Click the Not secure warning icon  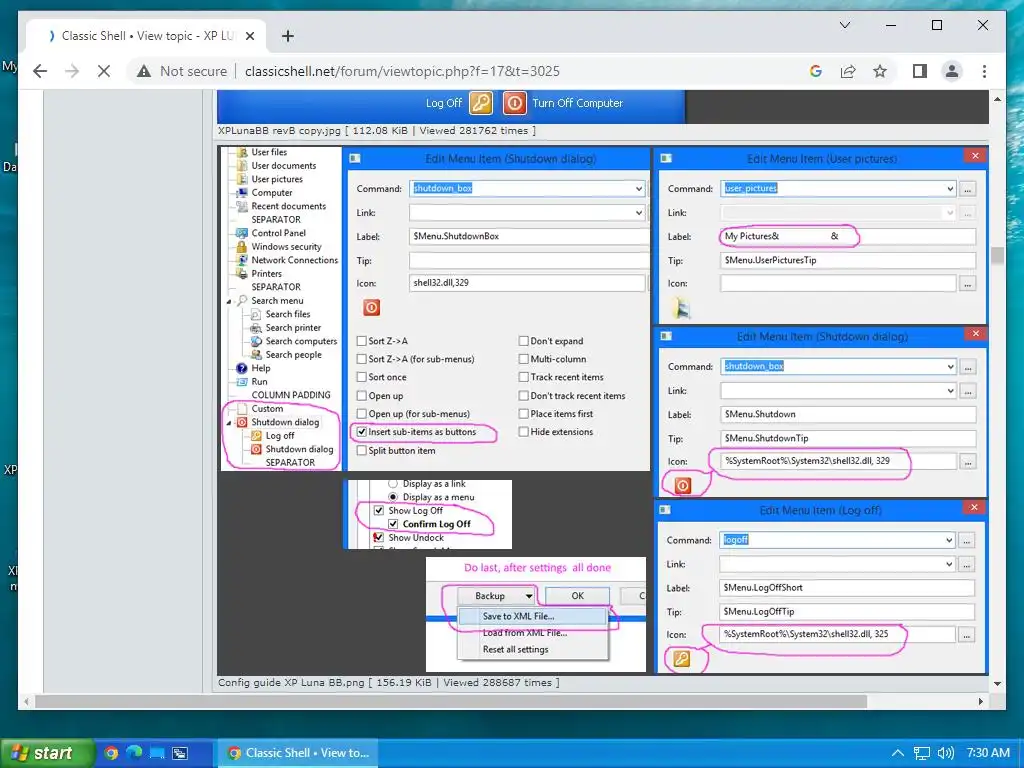pos(144,71)
